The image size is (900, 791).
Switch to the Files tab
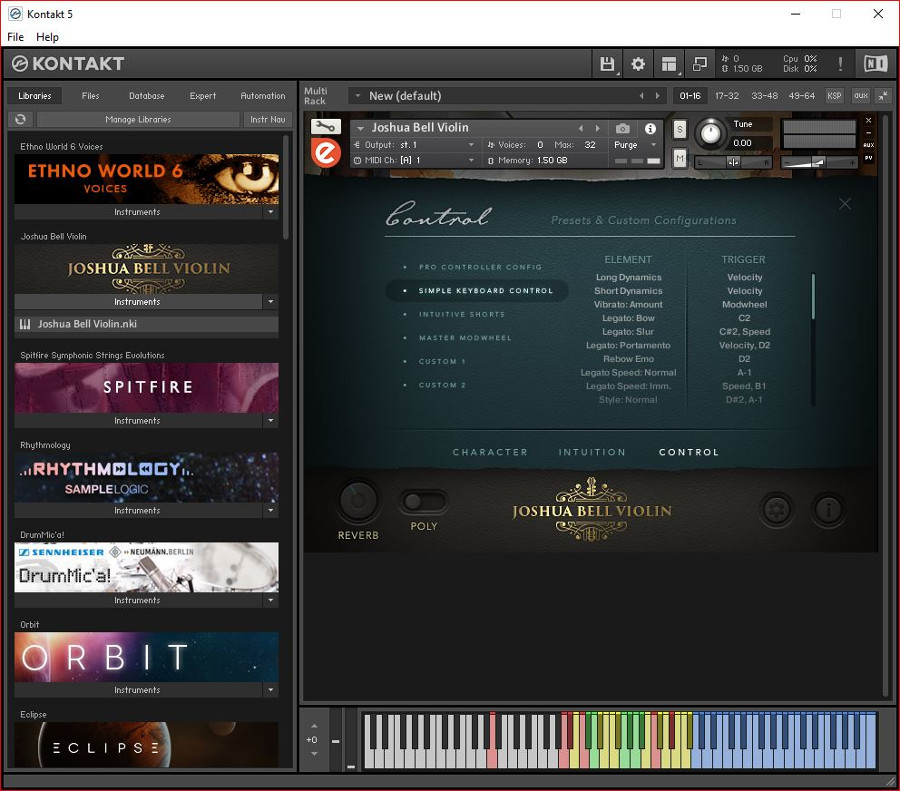(x=90, y=96)
